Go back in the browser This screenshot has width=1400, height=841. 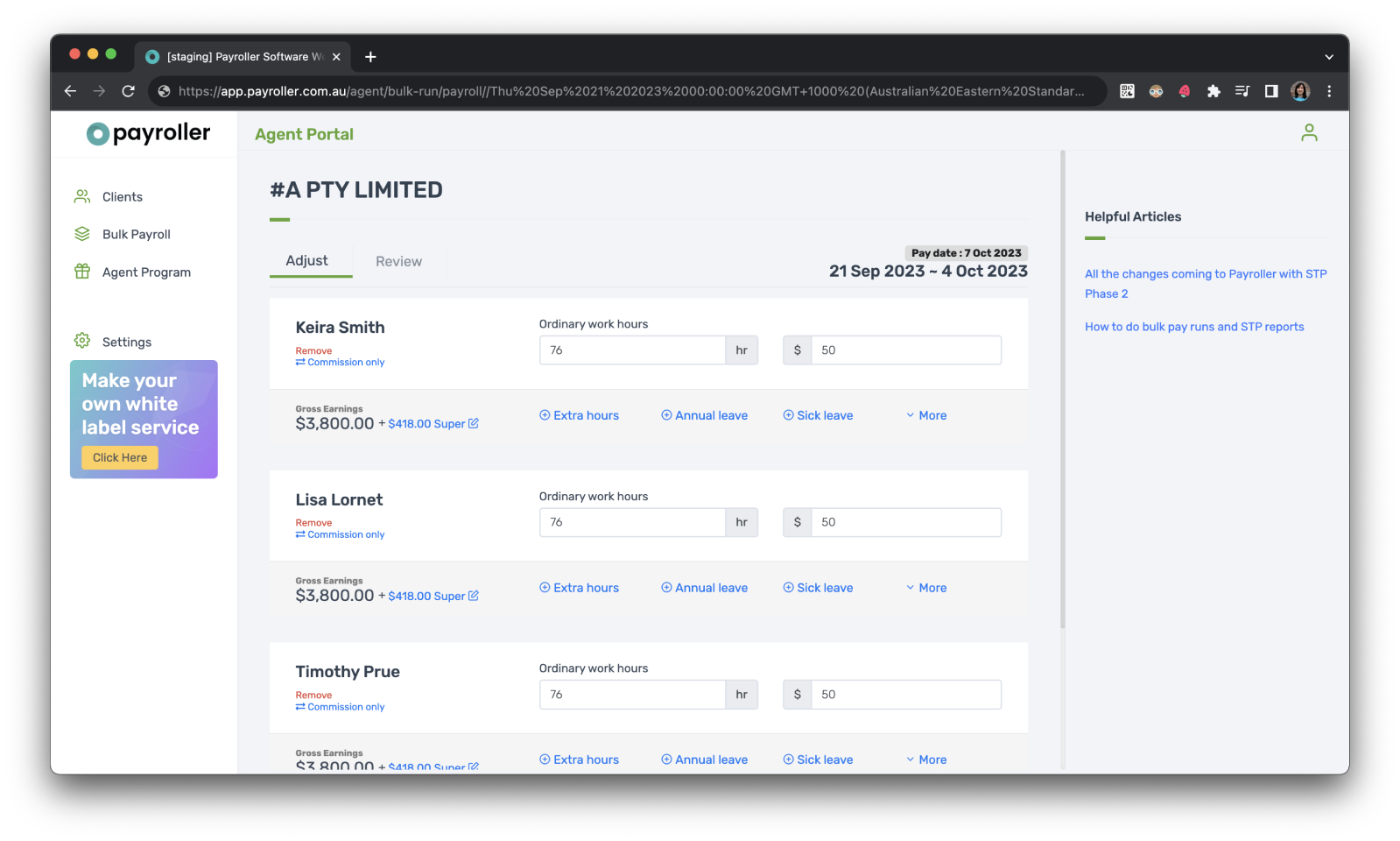pos(71,91)
